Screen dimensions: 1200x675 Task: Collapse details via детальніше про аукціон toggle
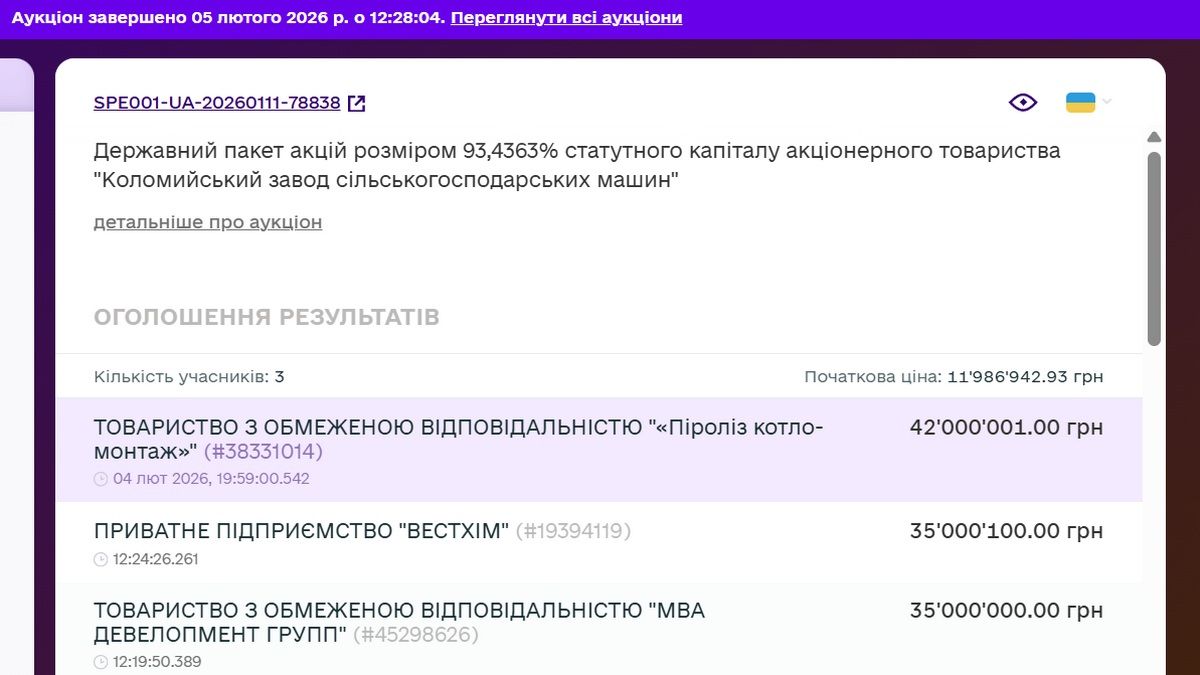[207, 221]
